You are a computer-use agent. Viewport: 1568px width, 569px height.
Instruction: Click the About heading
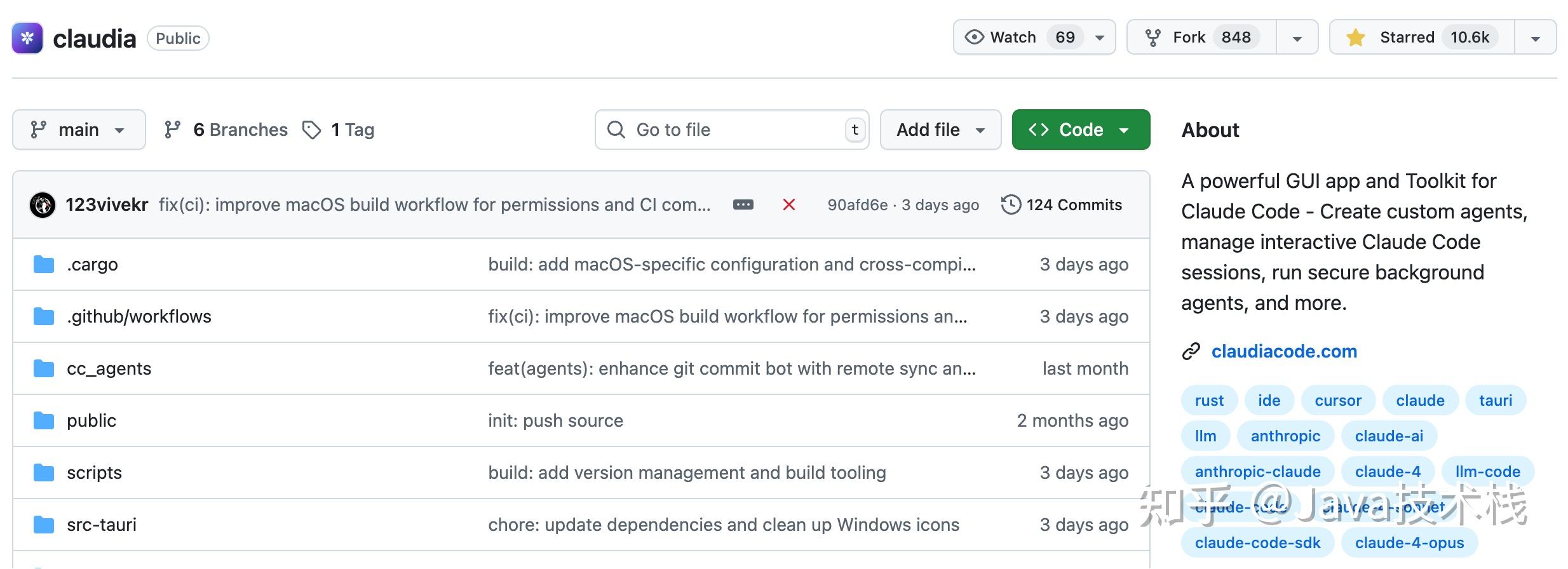coord(1210,130)
